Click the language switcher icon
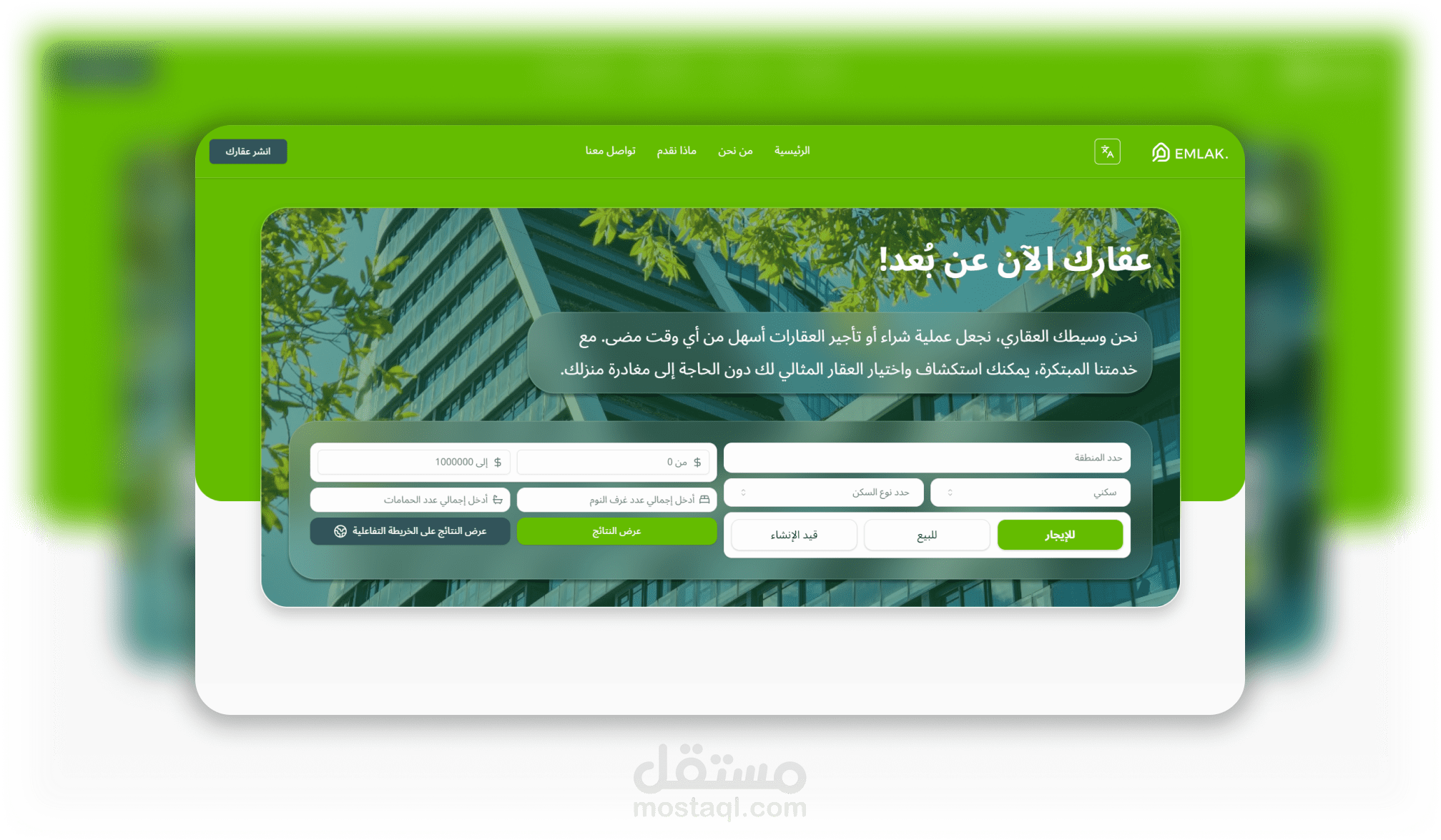The image size is (1441, 840). tap(1108, 151)
